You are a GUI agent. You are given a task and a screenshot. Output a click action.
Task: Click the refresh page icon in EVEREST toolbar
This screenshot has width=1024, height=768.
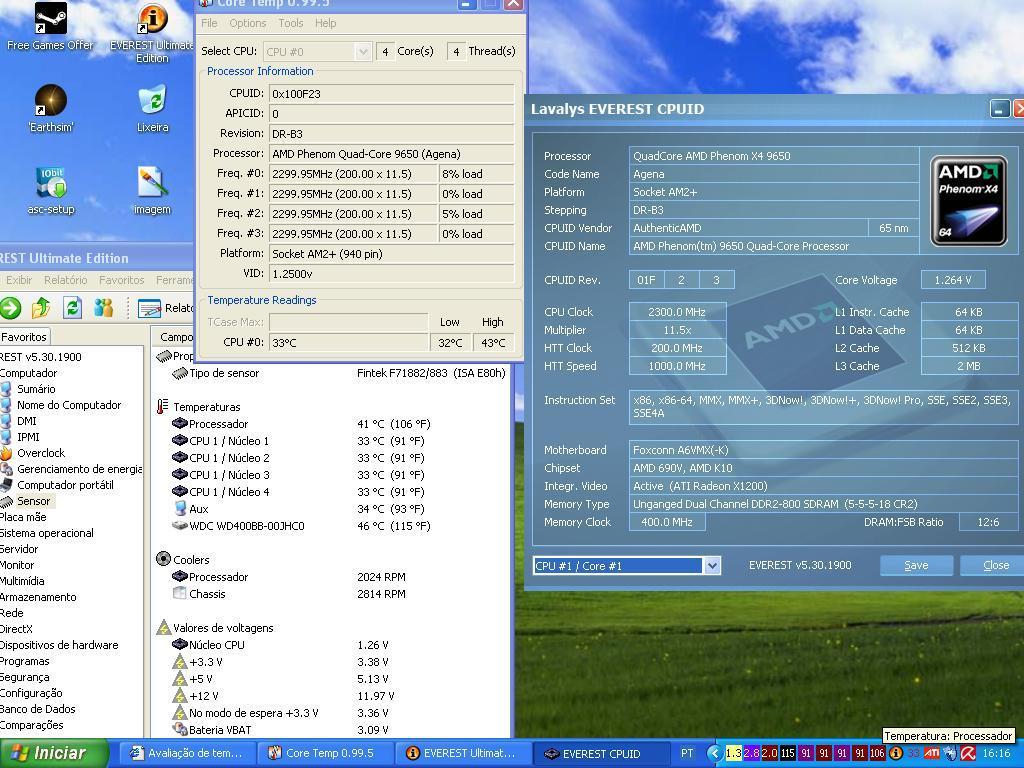pos(72,308)
